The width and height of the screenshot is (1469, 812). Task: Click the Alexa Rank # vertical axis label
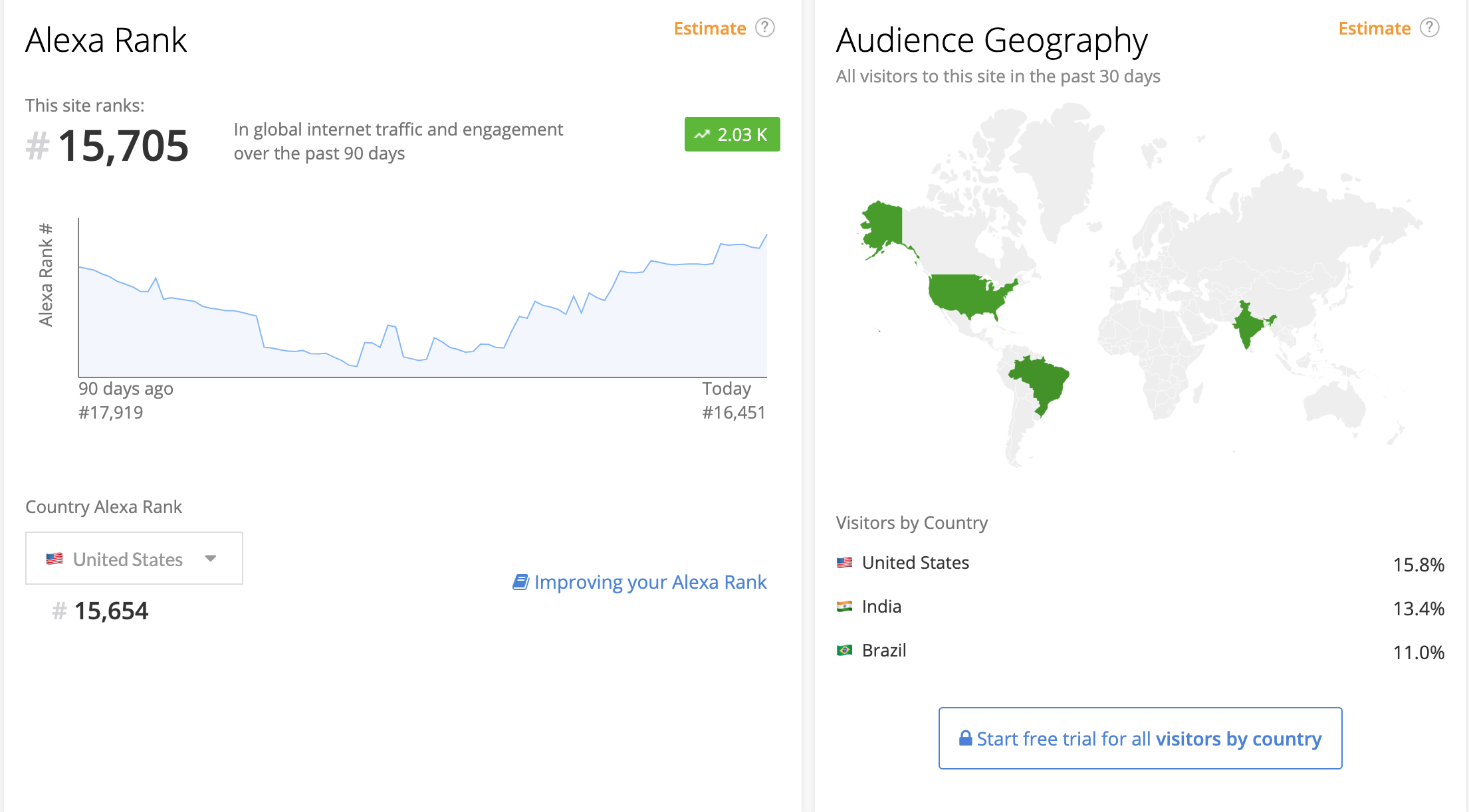[x=45, y=274]
